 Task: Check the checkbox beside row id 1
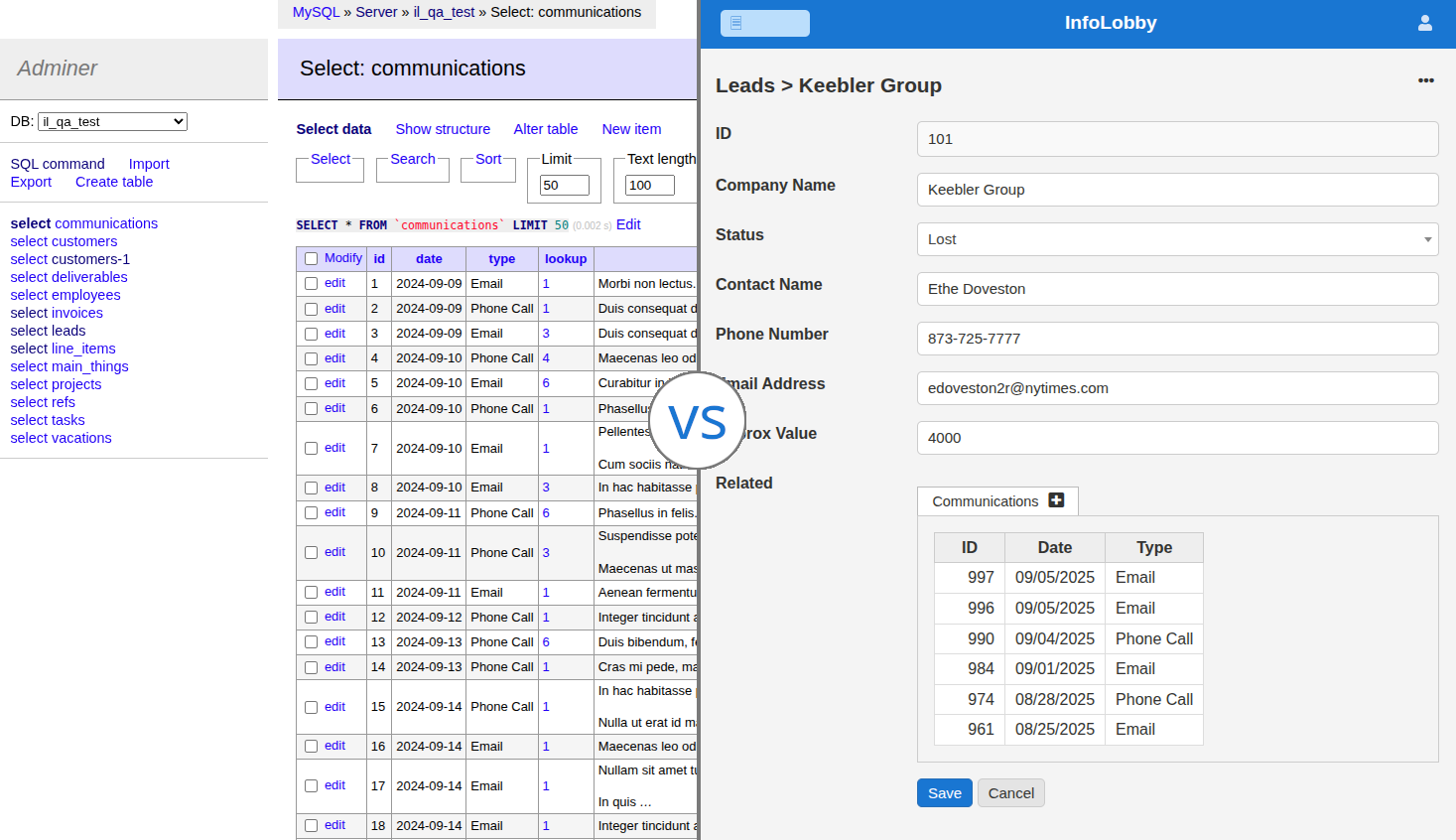tap(311, 283)
